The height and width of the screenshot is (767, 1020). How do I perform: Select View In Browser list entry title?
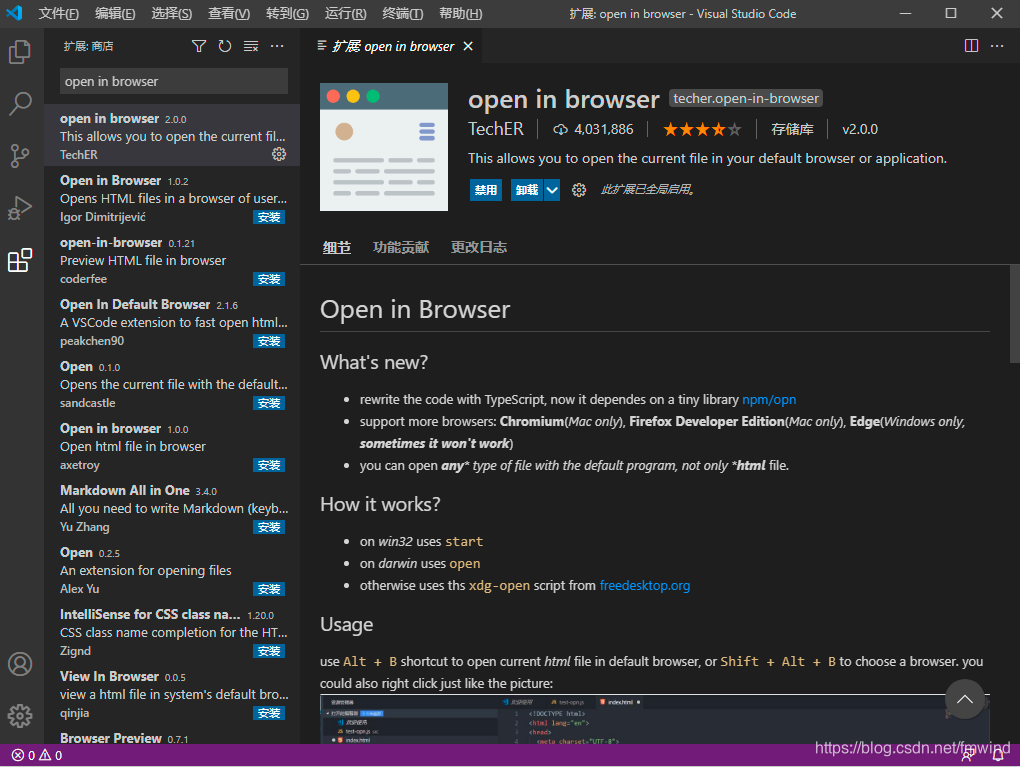tap(109, 677)
